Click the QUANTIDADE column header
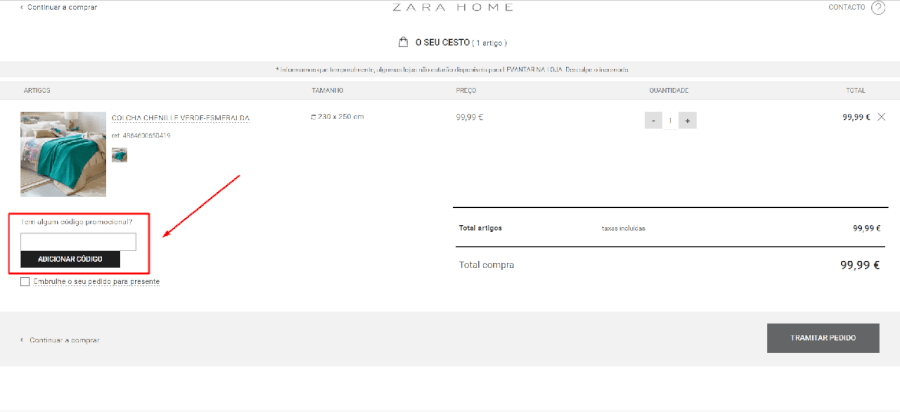The height and width of the screenshot is (412, 900). pos(669,91)
